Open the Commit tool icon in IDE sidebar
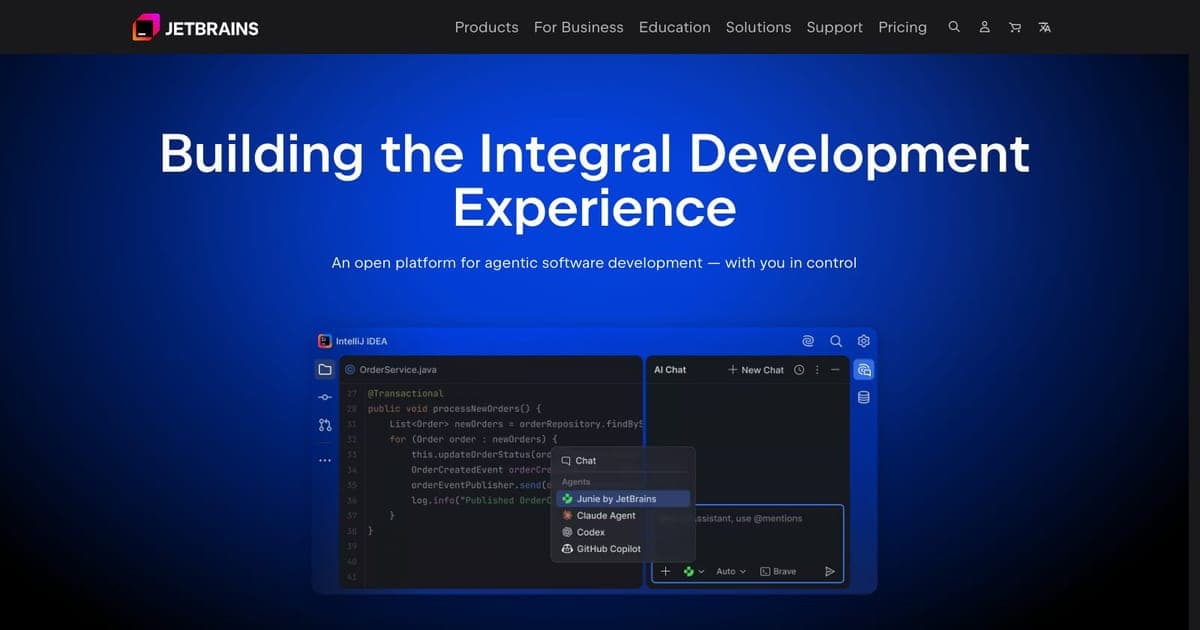The height and width of the screenshot is (630, 1200). click(x=325, y=397)
